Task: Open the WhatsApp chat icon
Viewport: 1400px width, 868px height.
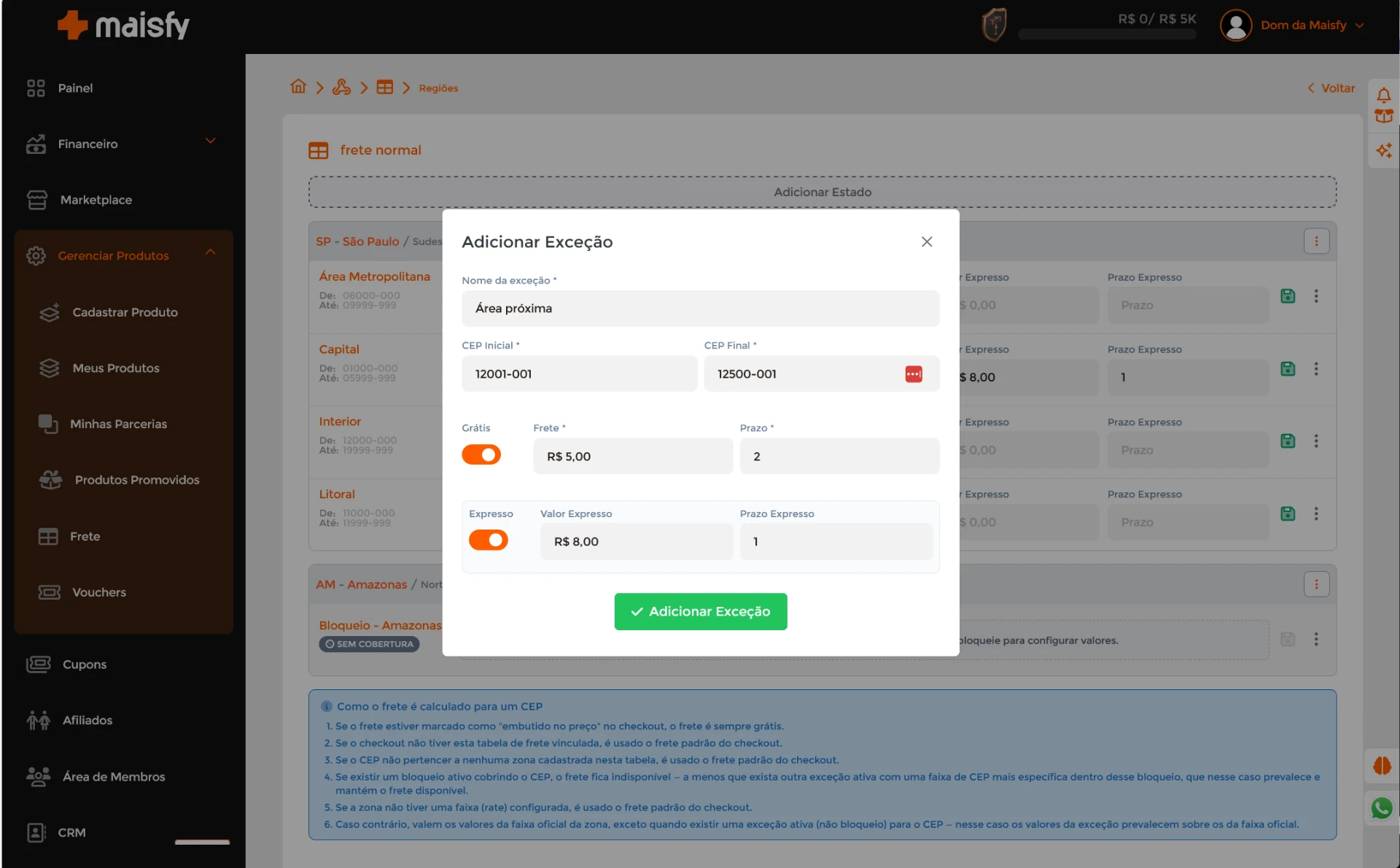Action: coord(1382,808)
